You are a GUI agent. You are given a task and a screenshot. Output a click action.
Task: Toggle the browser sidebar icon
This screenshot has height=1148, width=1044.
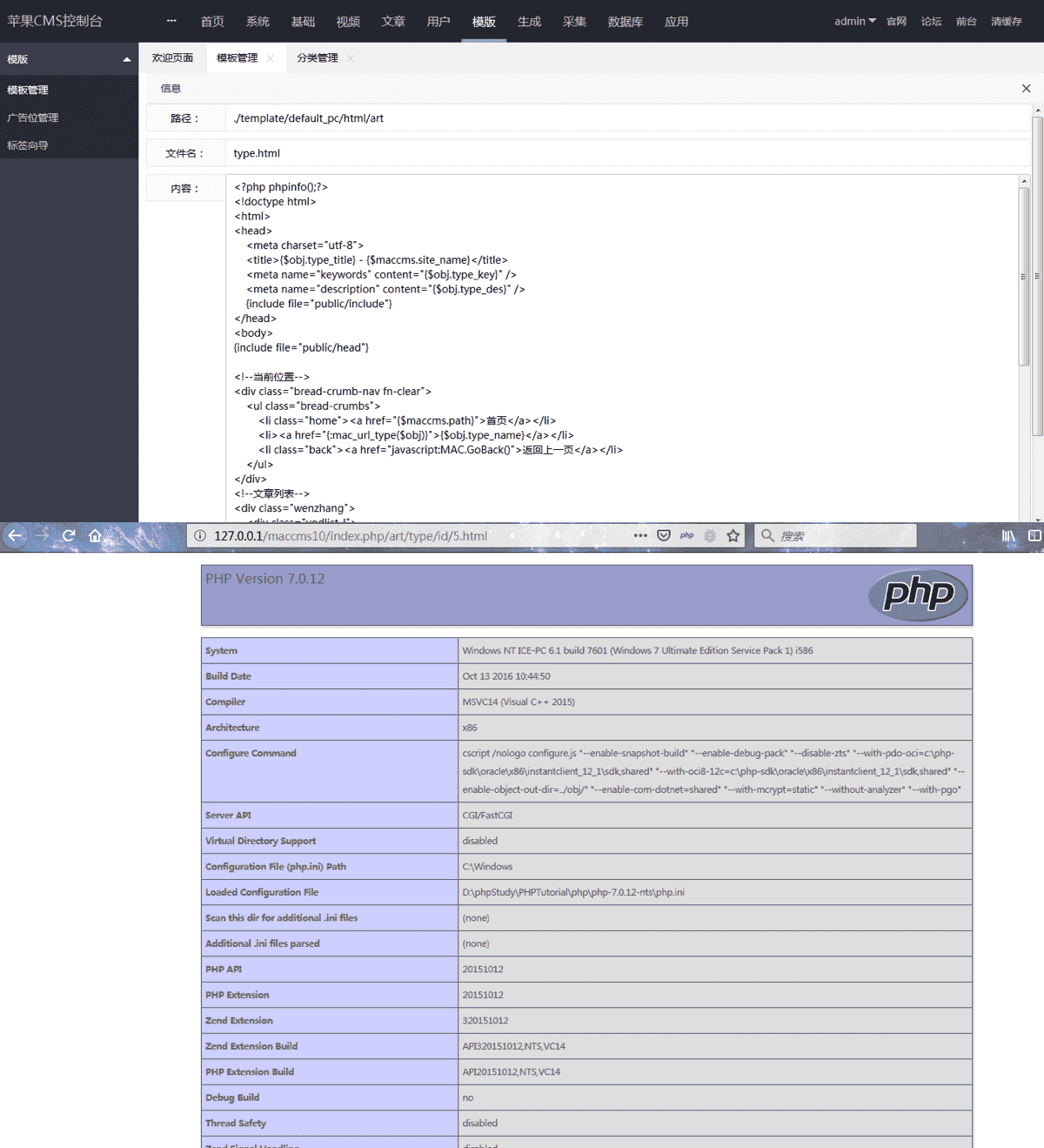(x=1034, y=536)
